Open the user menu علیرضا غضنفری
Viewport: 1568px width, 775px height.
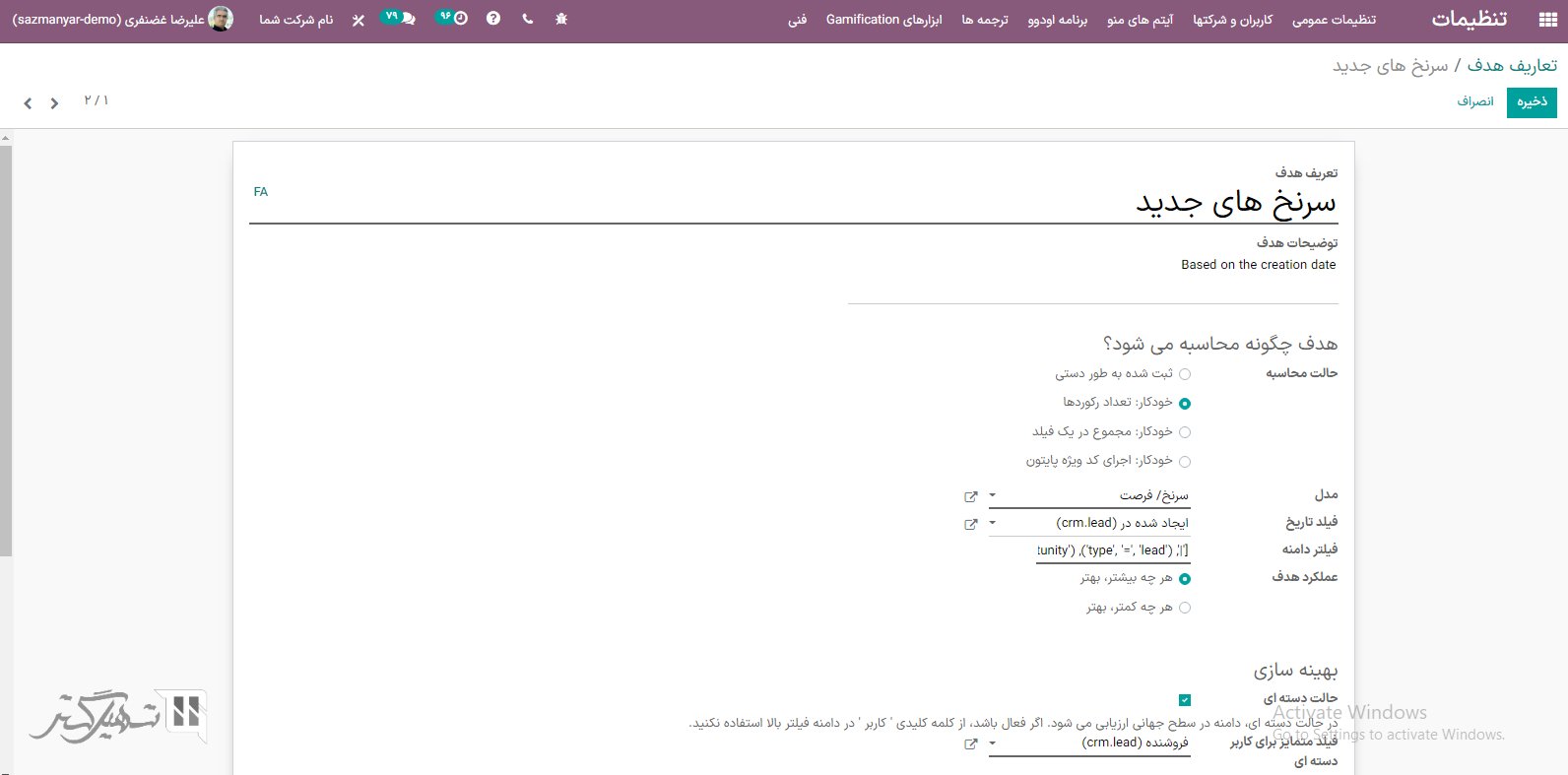click(x=123, y=19)
